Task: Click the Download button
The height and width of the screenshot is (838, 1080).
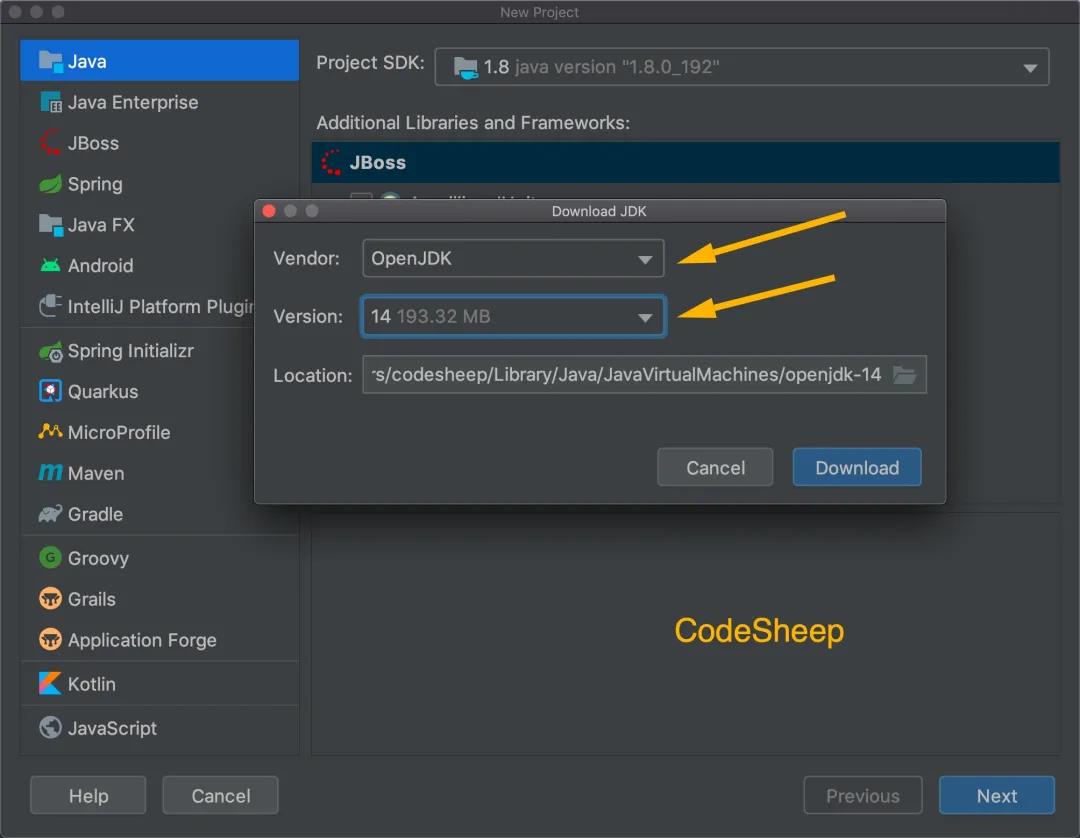Action: coord(857,468)
